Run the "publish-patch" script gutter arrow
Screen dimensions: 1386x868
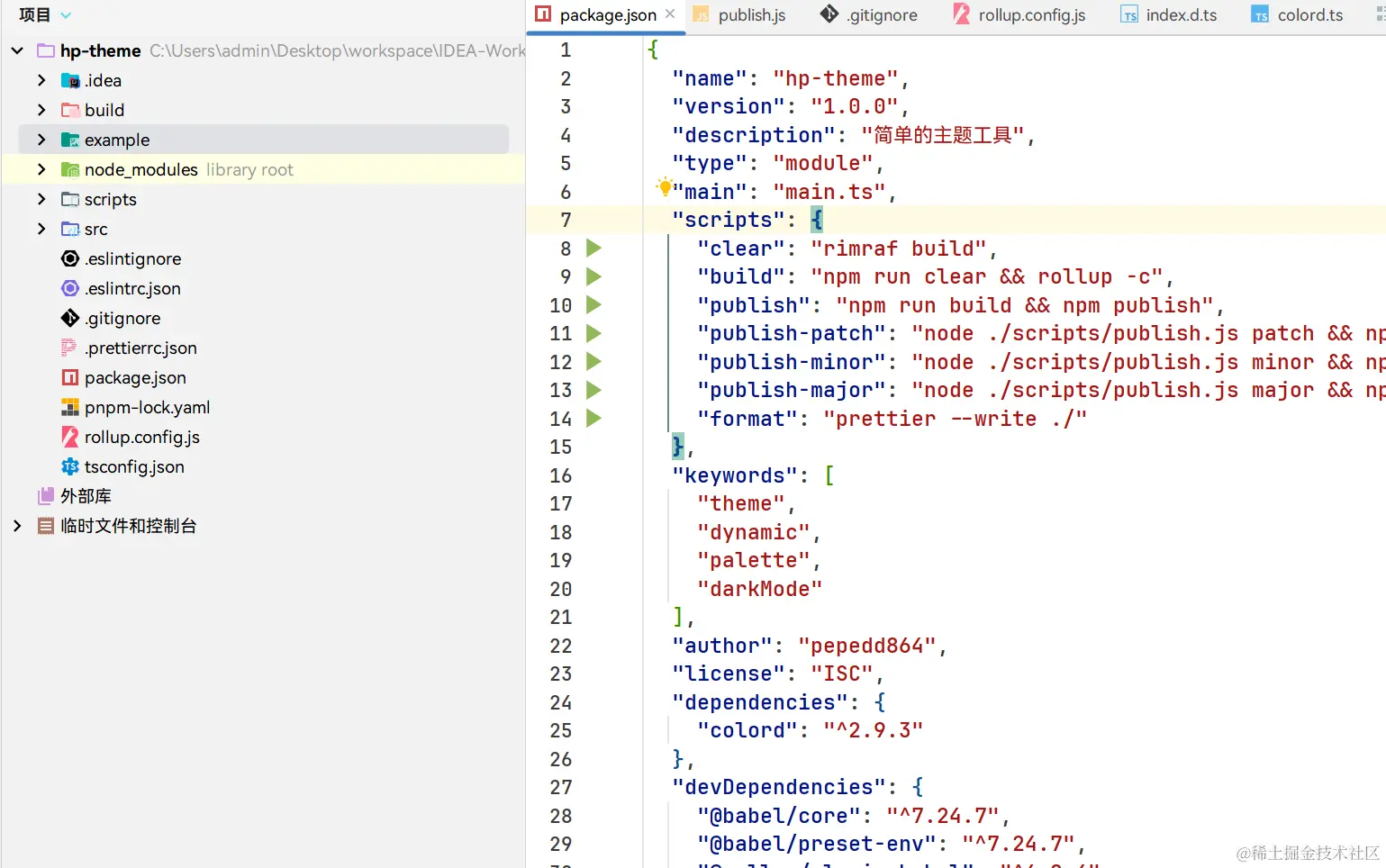tap(593, 333)
